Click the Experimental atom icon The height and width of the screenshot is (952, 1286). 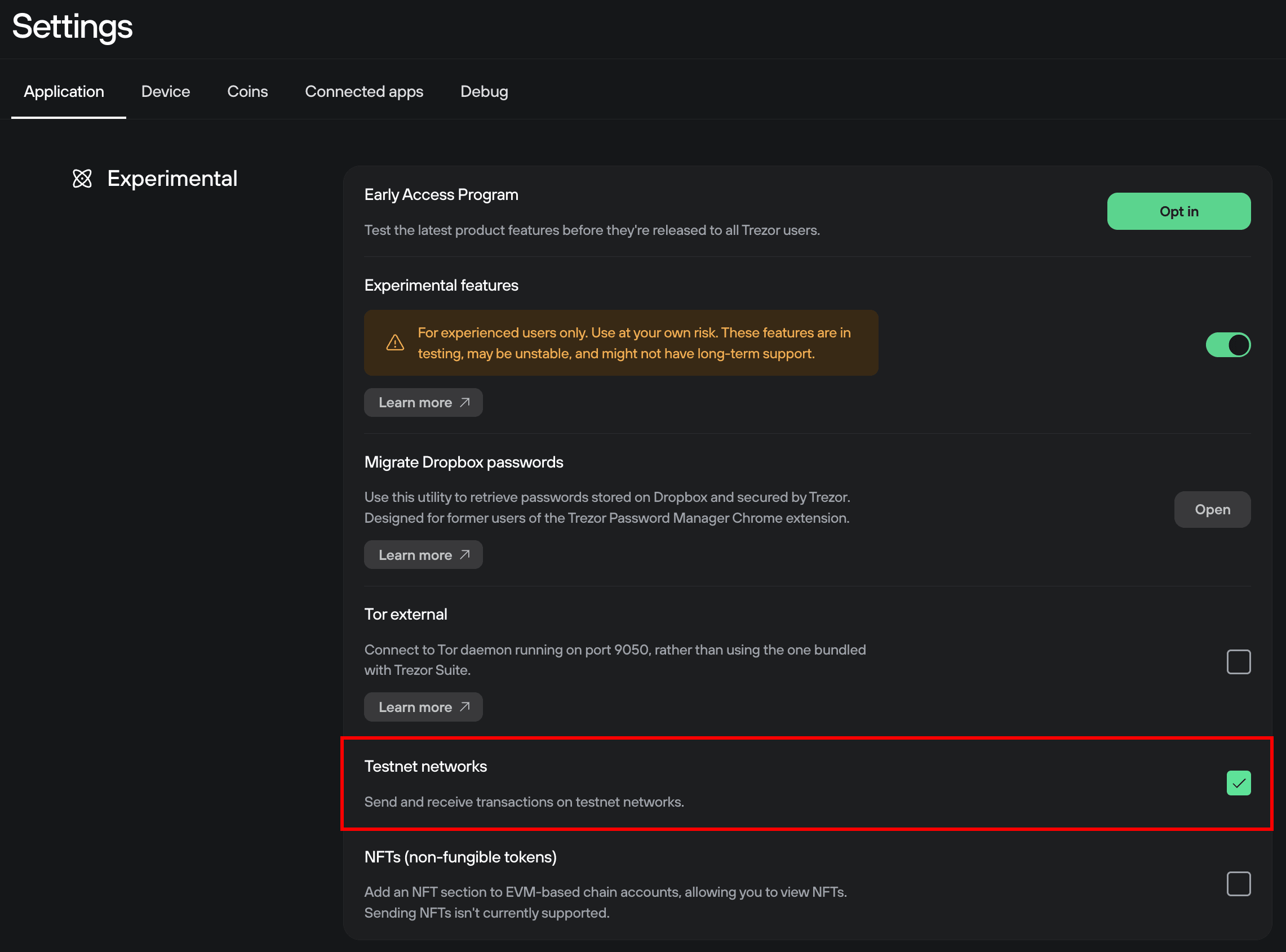point(82,179)
